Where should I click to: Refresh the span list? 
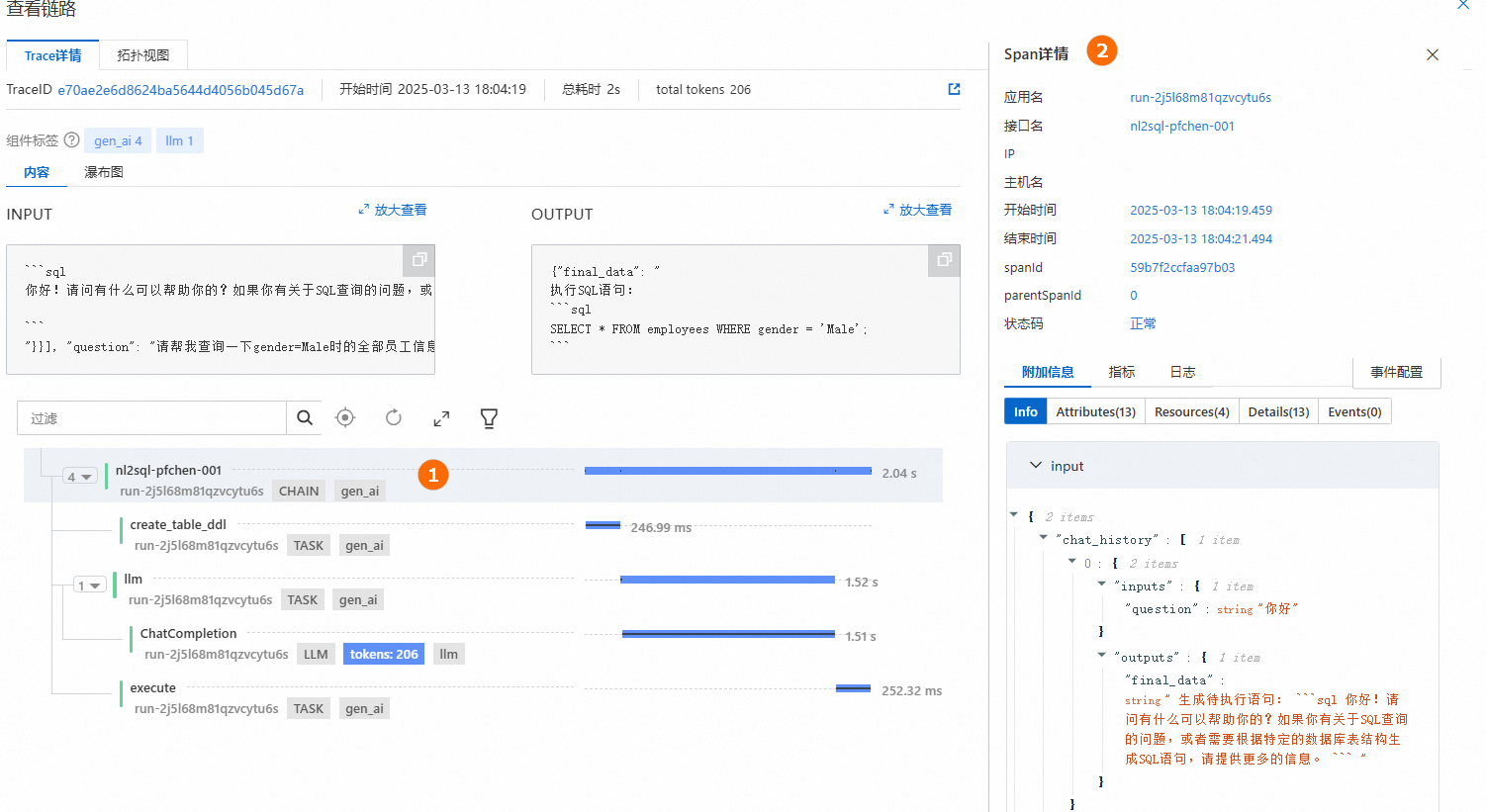394,418
